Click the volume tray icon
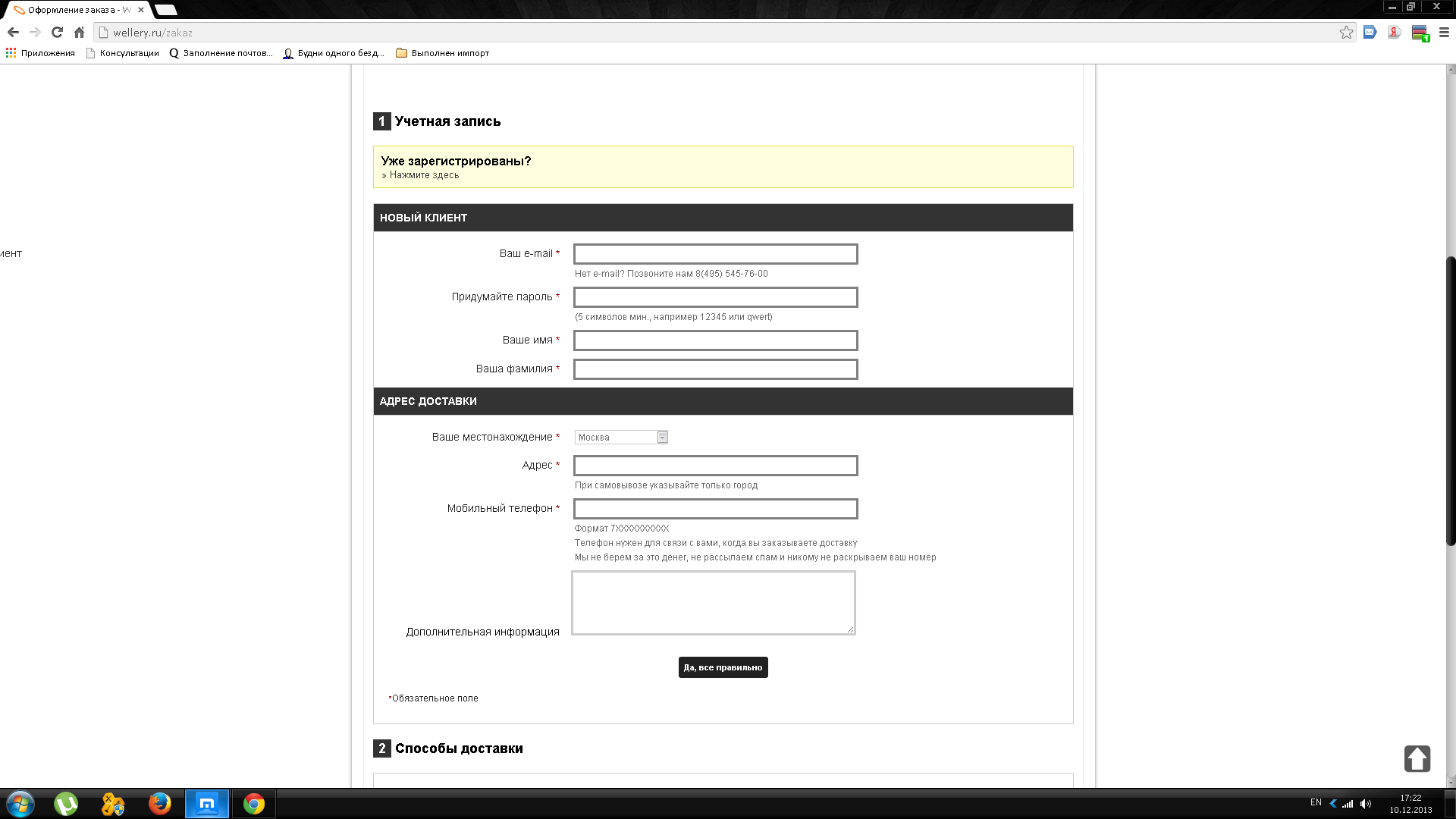The width and height of the screenshot is (1456, 819). tap(1366, 804)
